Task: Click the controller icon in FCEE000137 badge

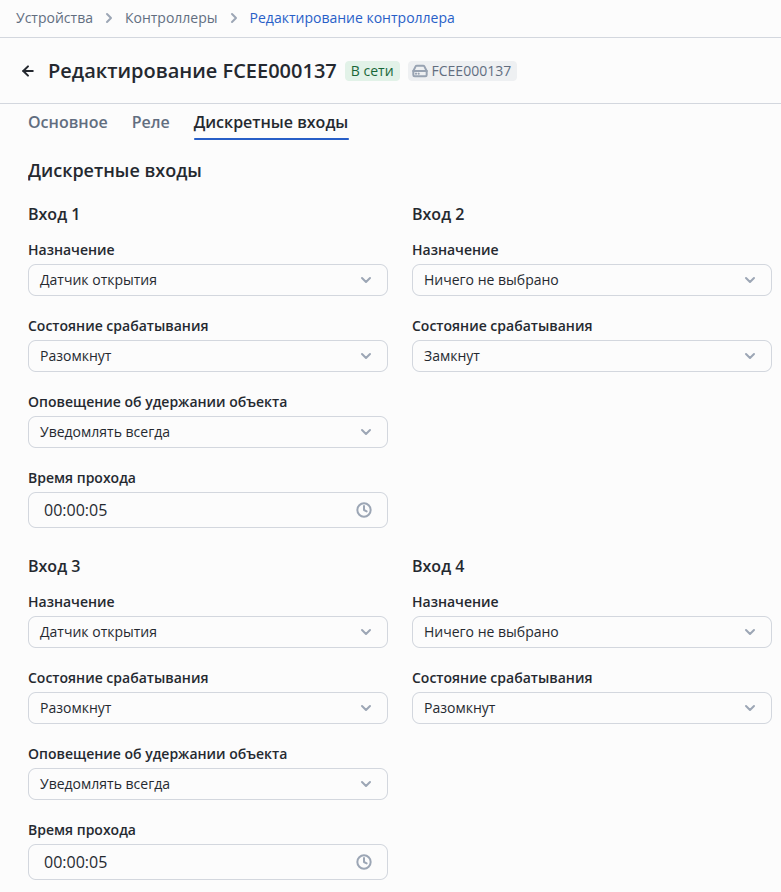Action: point(420,71)
